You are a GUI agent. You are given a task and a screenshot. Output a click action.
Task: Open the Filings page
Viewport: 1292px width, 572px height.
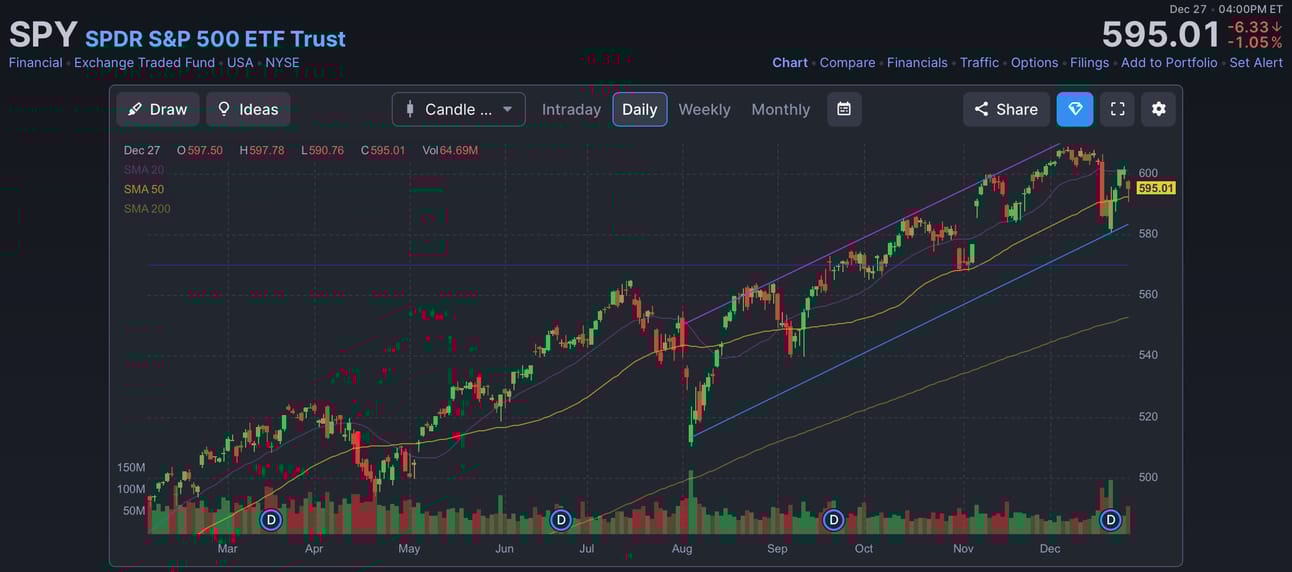[1089, 62]
